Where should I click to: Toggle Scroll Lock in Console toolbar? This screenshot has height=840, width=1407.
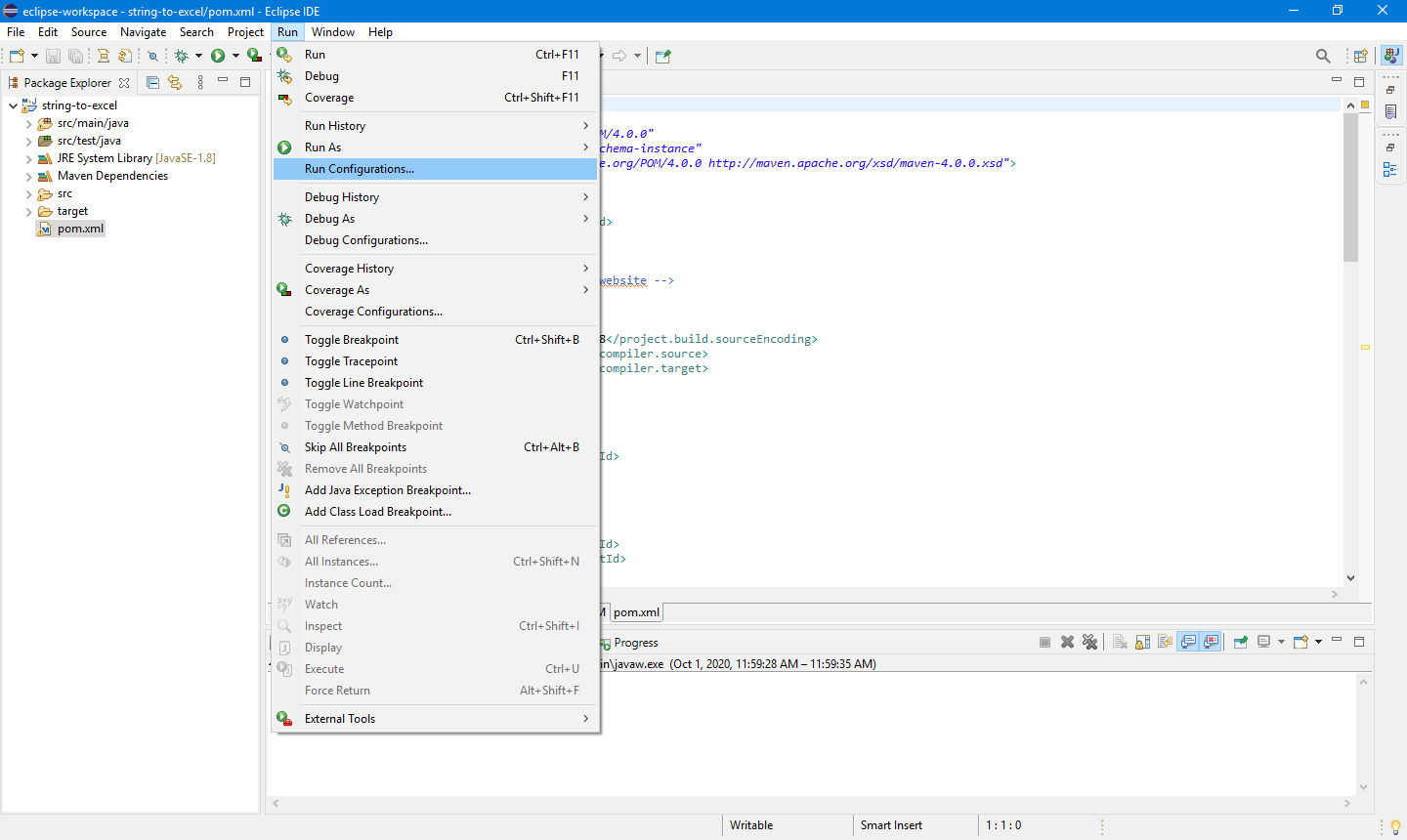click(1142, 642)
